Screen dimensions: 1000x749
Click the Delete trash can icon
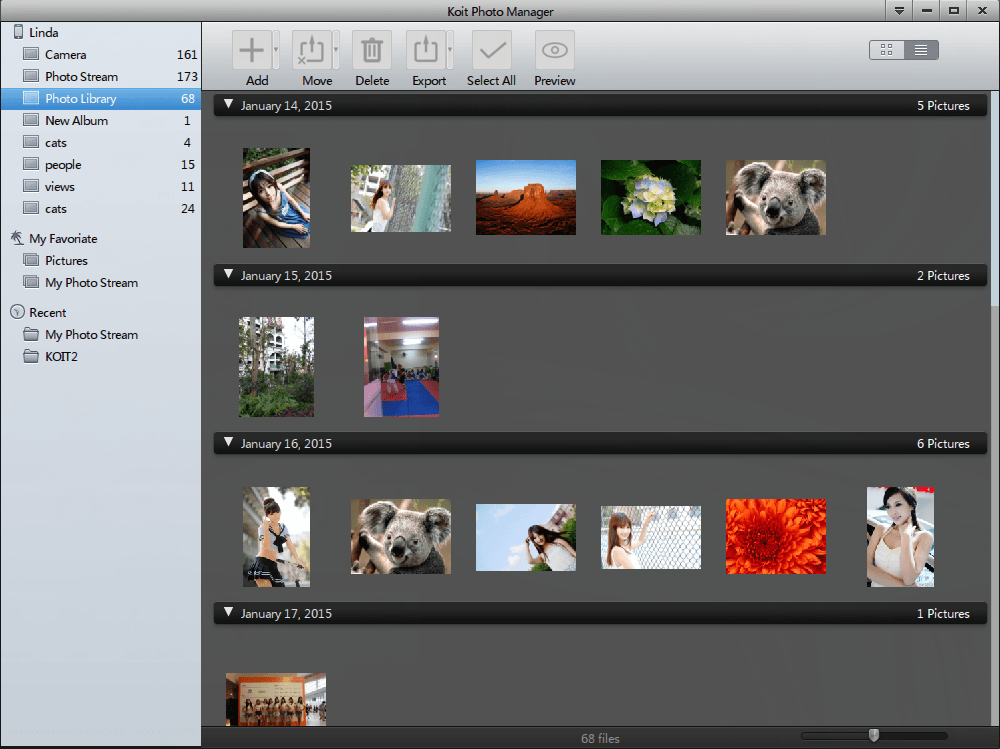tap(372, 50)
